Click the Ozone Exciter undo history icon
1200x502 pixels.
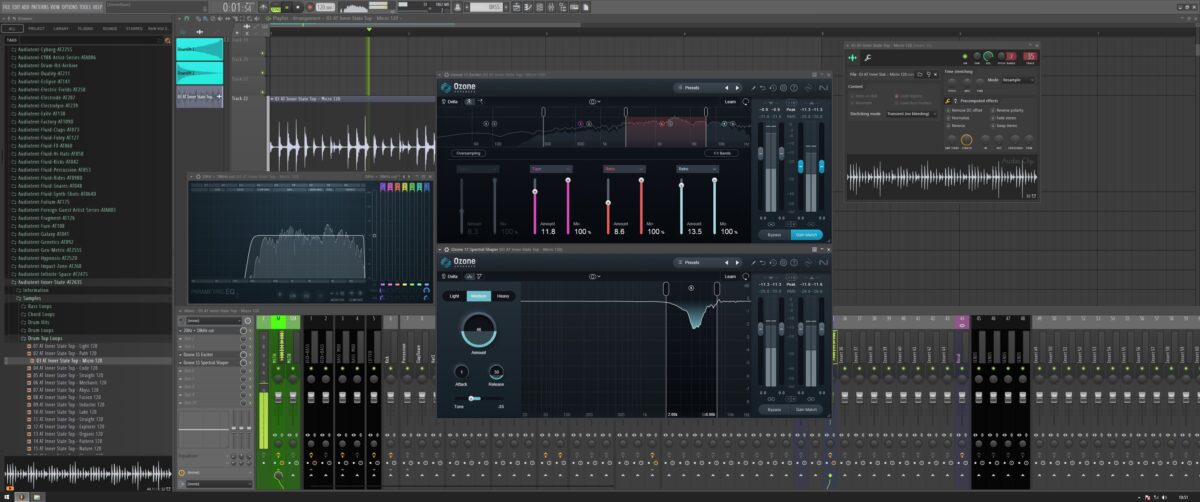(775, 87)
